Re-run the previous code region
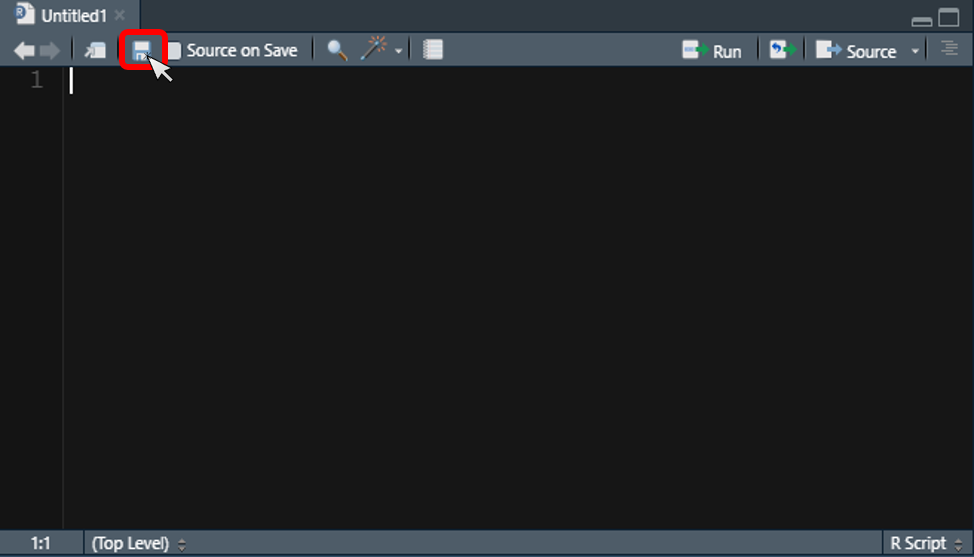Screen dimensions: 974x557 (x=780, y=50)
